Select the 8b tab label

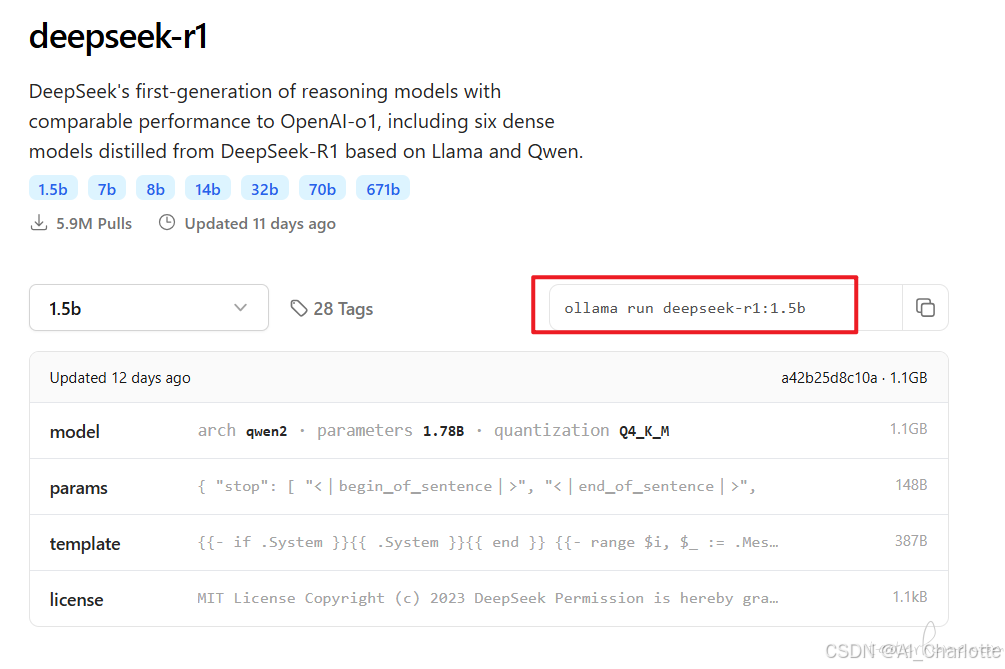(155, 188)
